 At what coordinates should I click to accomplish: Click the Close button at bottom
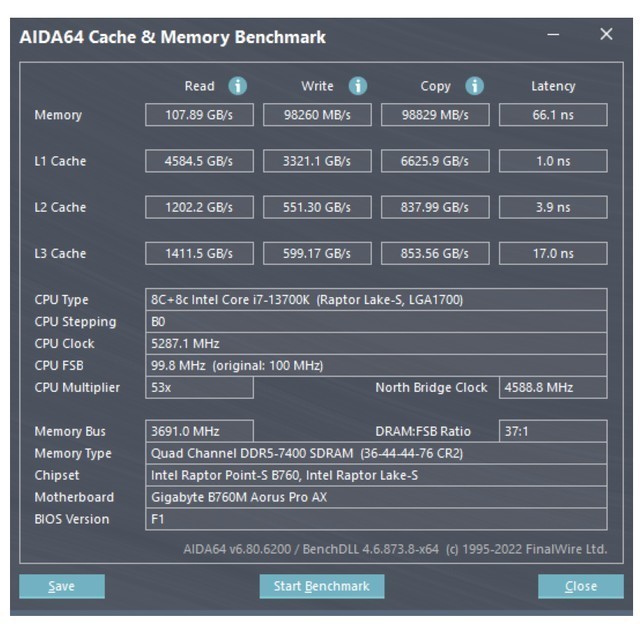581,586
